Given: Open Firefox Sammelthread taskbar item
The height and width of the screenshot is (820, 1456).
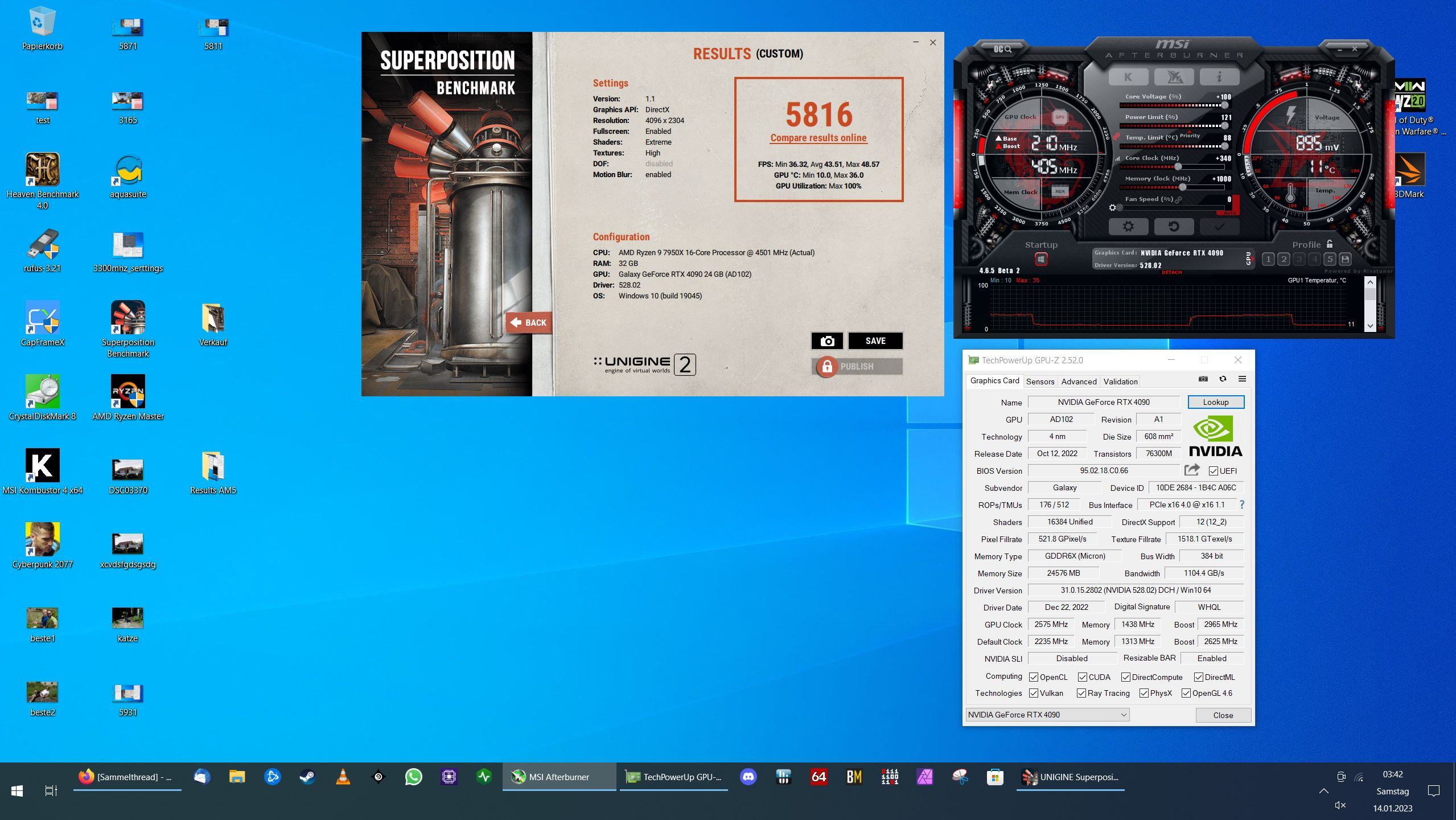Looking at the screenshot, I should [127, 777].
